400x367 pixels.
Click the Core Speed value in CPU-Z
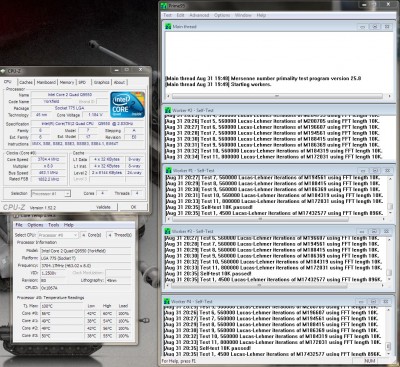(x=48, y=159)
